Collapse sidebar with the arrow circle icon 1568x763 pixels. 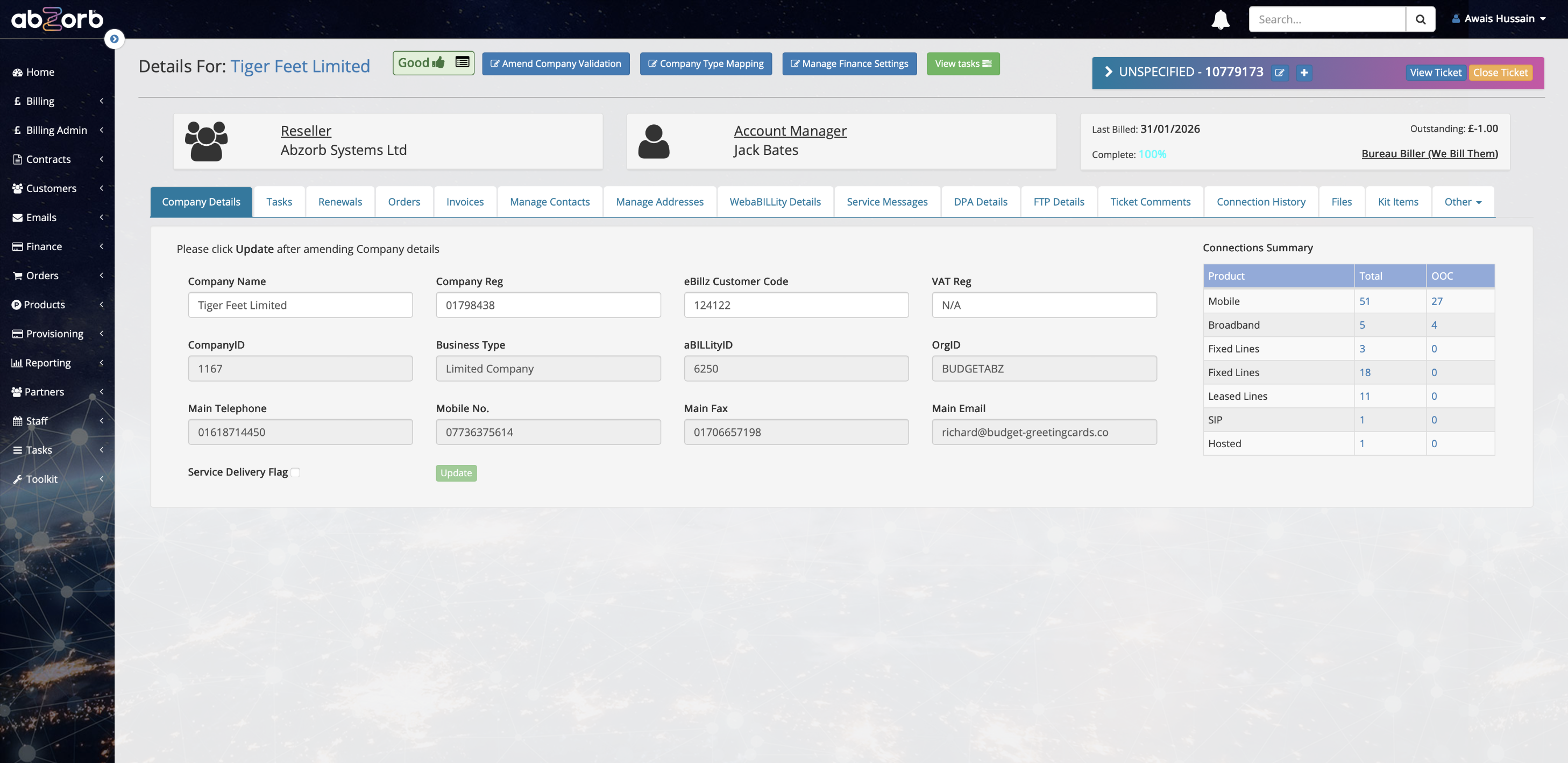(x=114, y=39)
